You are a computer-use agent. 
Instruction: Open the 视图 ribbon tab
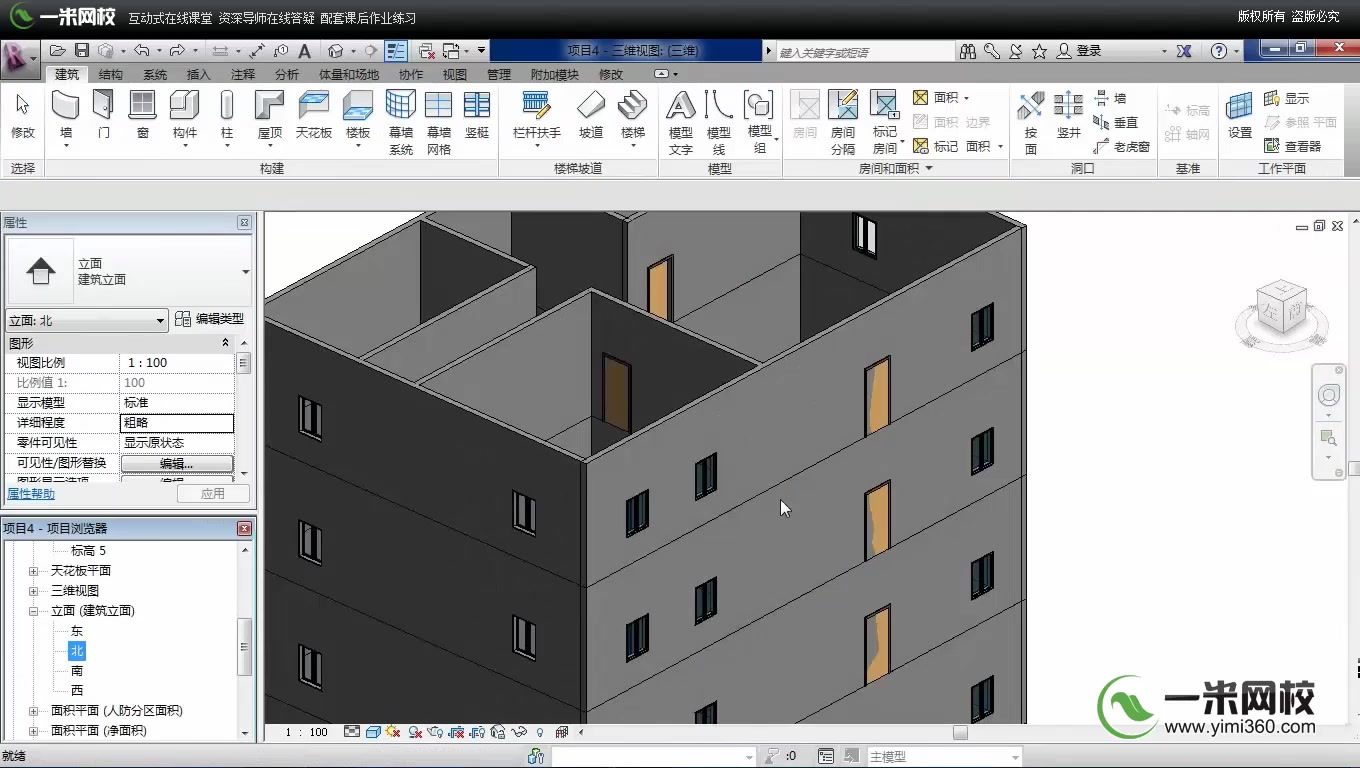tap(455, 74)
